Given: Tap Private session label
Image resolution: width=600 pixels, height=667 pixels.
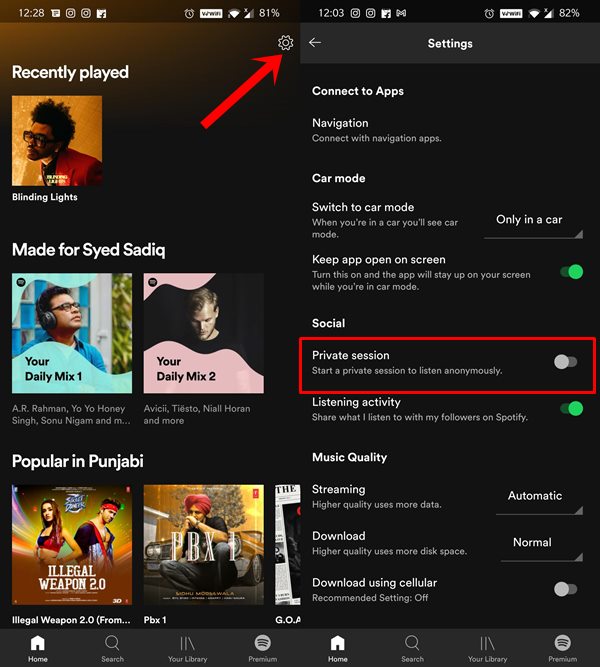Looking at the screenshot, I should 351,355.
